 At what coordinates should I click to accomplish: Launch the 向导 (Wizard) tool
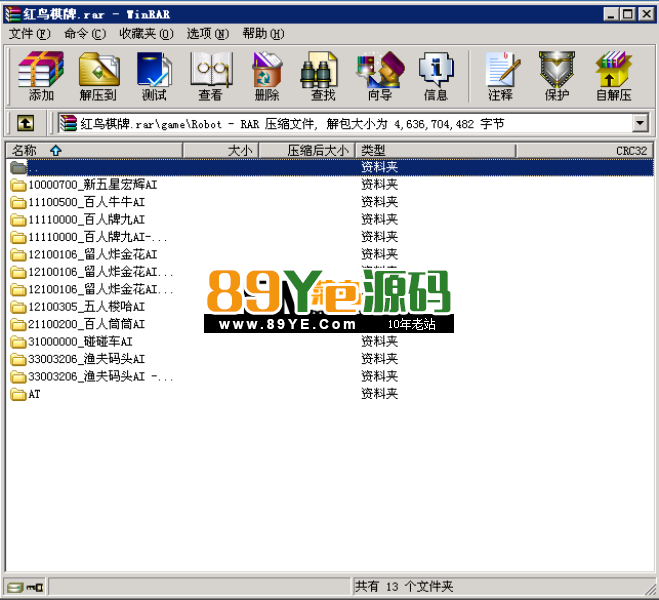[x=380, y=76]
